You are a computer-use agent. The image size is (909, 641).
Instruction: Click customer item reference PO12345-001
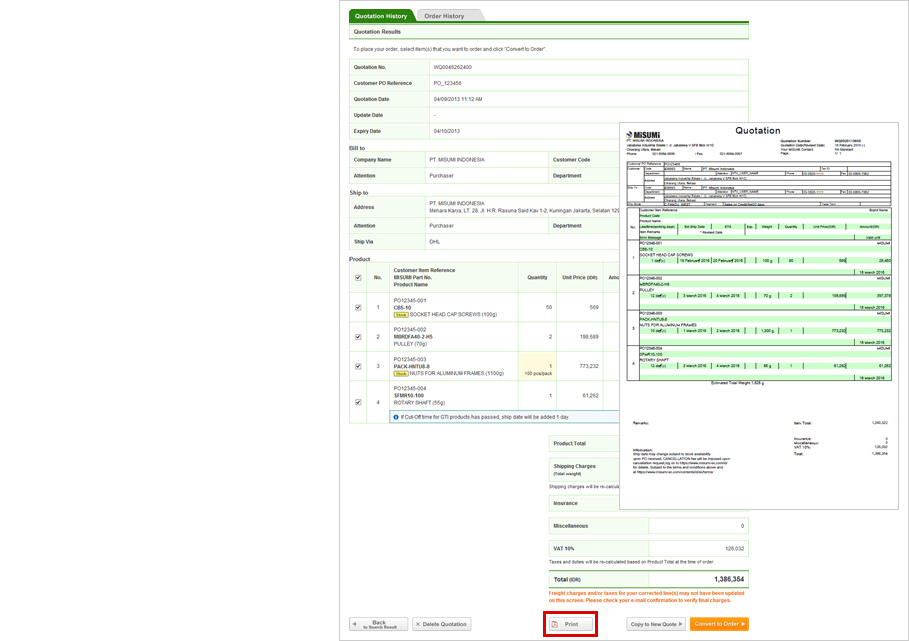click(410, 300)
